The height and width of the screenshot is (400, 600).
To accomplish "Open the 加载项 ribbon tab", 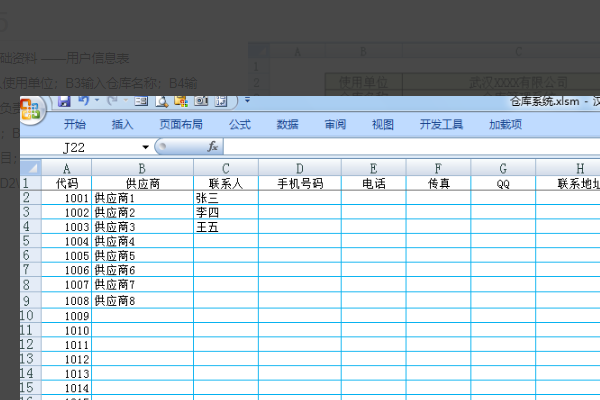I will 505,124.
